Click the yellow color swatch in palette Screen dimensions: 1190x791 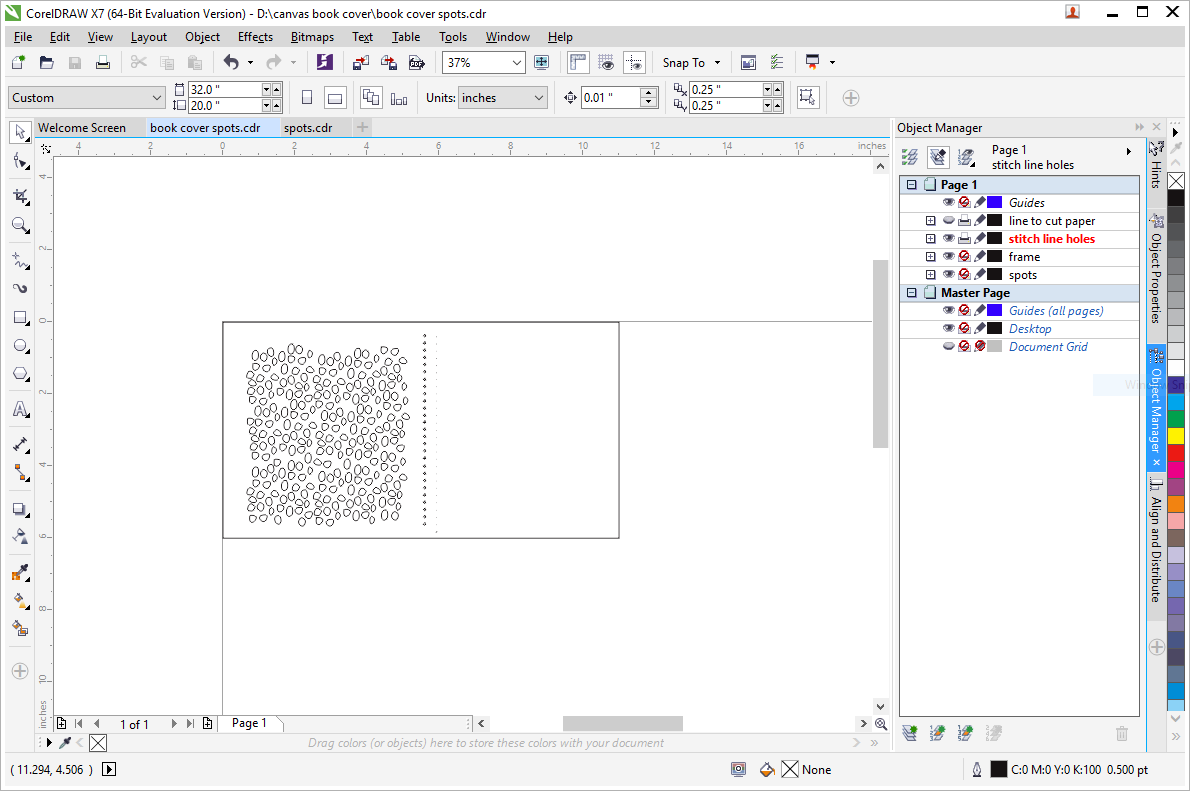[x=1176, y=436]
